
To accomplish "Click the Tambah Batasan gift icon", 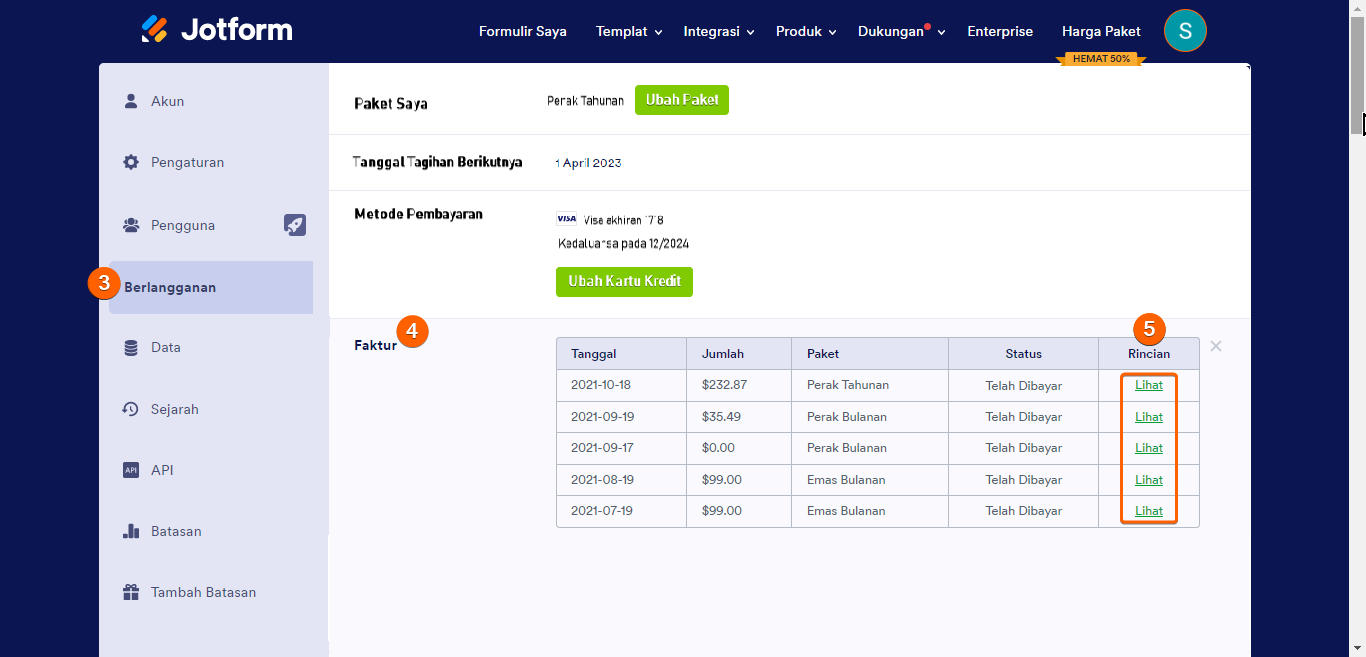I will (131, 592).
